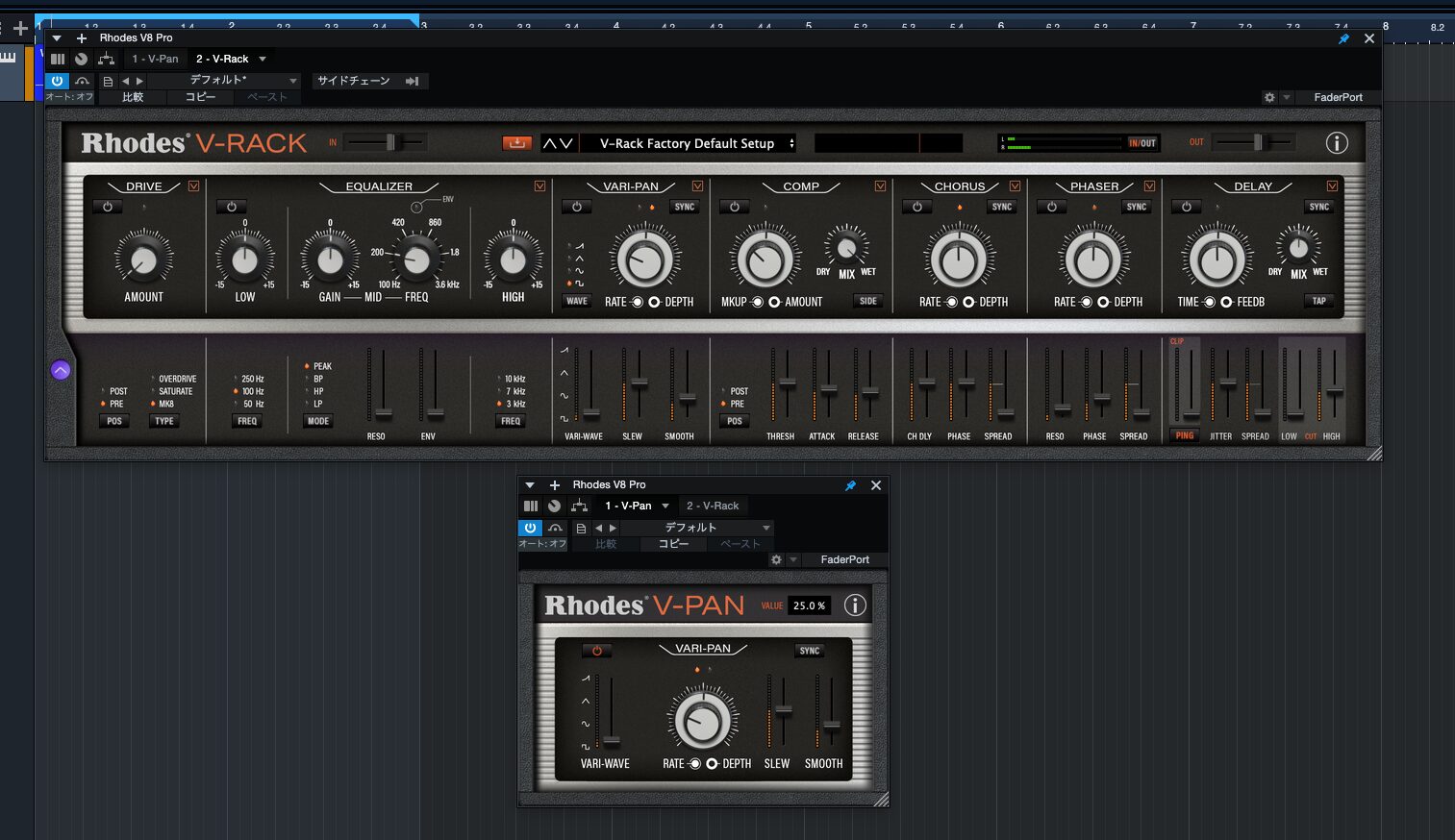Toggle DRIVE section power button
The height and width of the screenshot is (840, 1455).
pyautogui.click(x=108, y=207)
